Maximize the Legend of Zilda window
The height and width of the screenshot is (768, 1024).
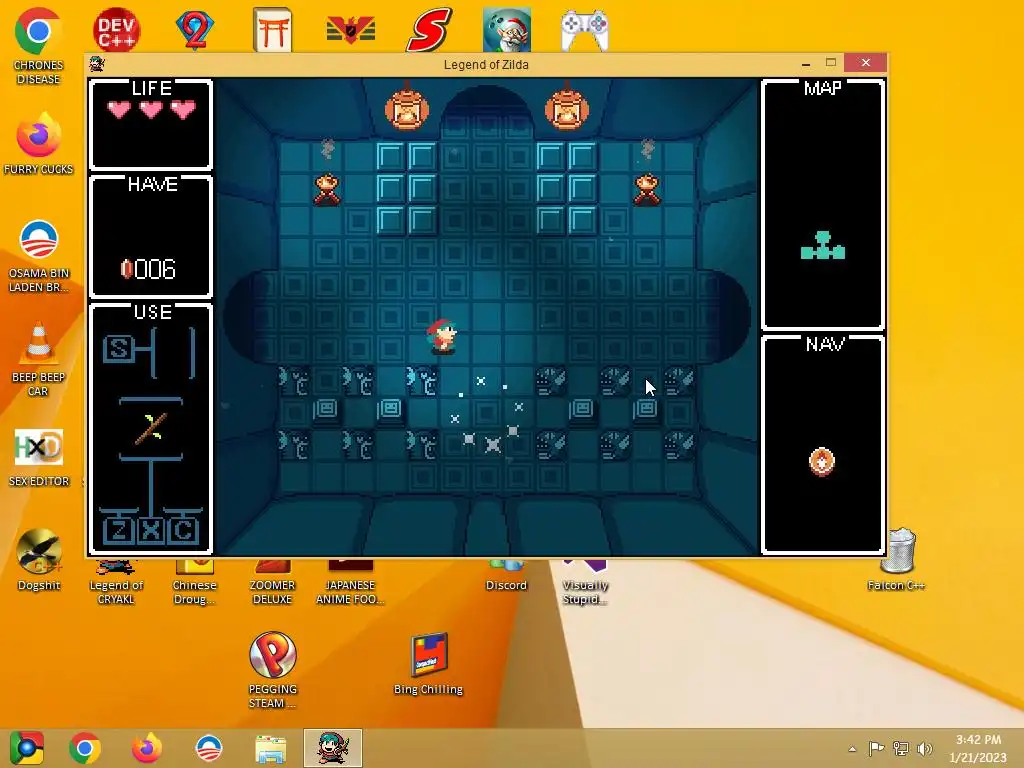point(831,63)
